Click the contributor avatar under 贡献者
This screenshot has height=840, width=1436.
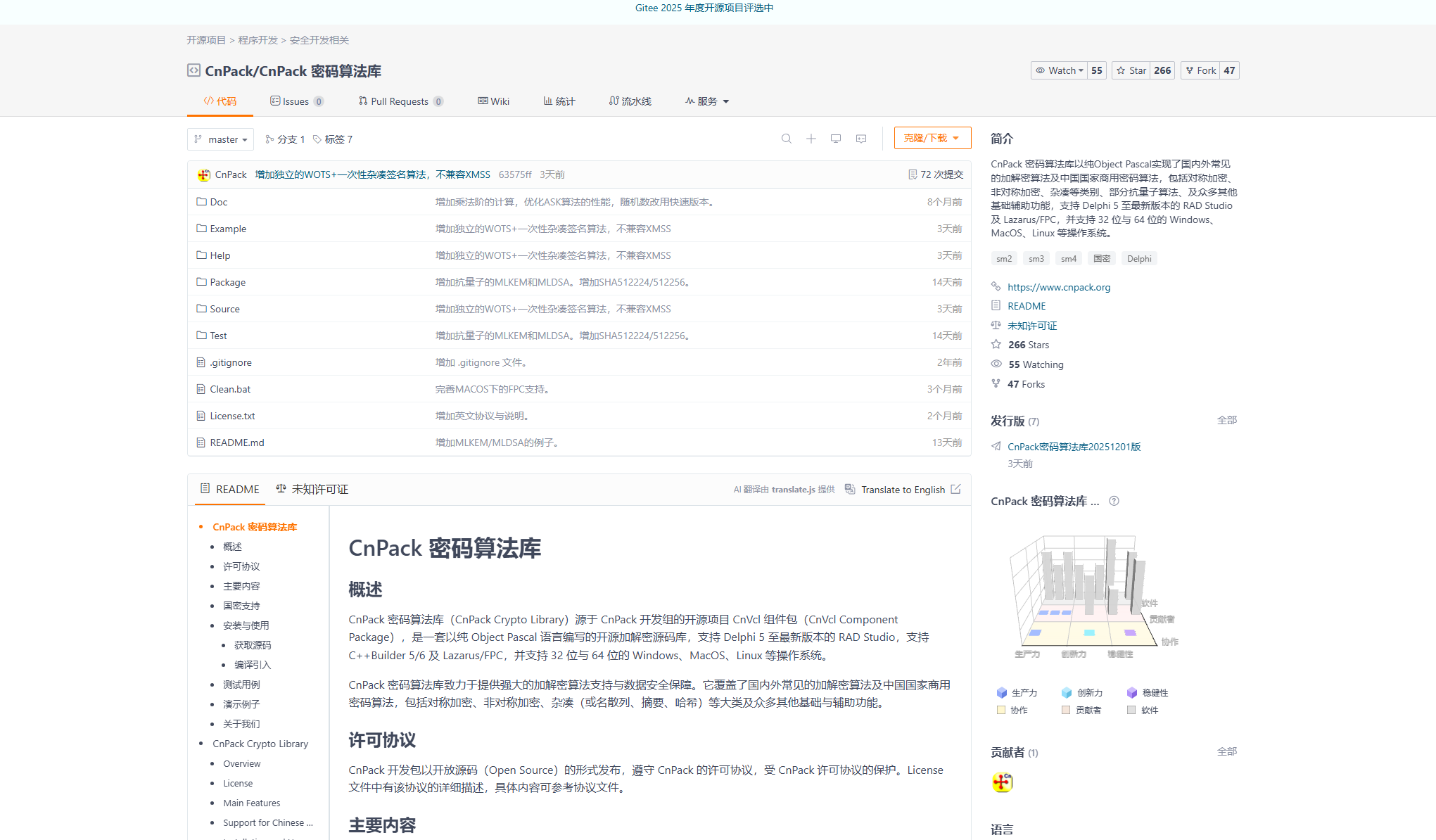coord(1002,782)
